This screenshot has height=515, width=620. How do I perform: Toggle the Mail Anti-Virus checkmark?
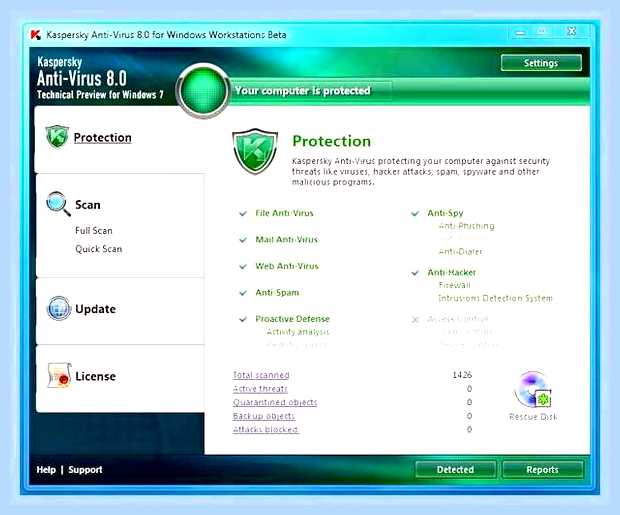pyautogui.click(x=243, y=240)
